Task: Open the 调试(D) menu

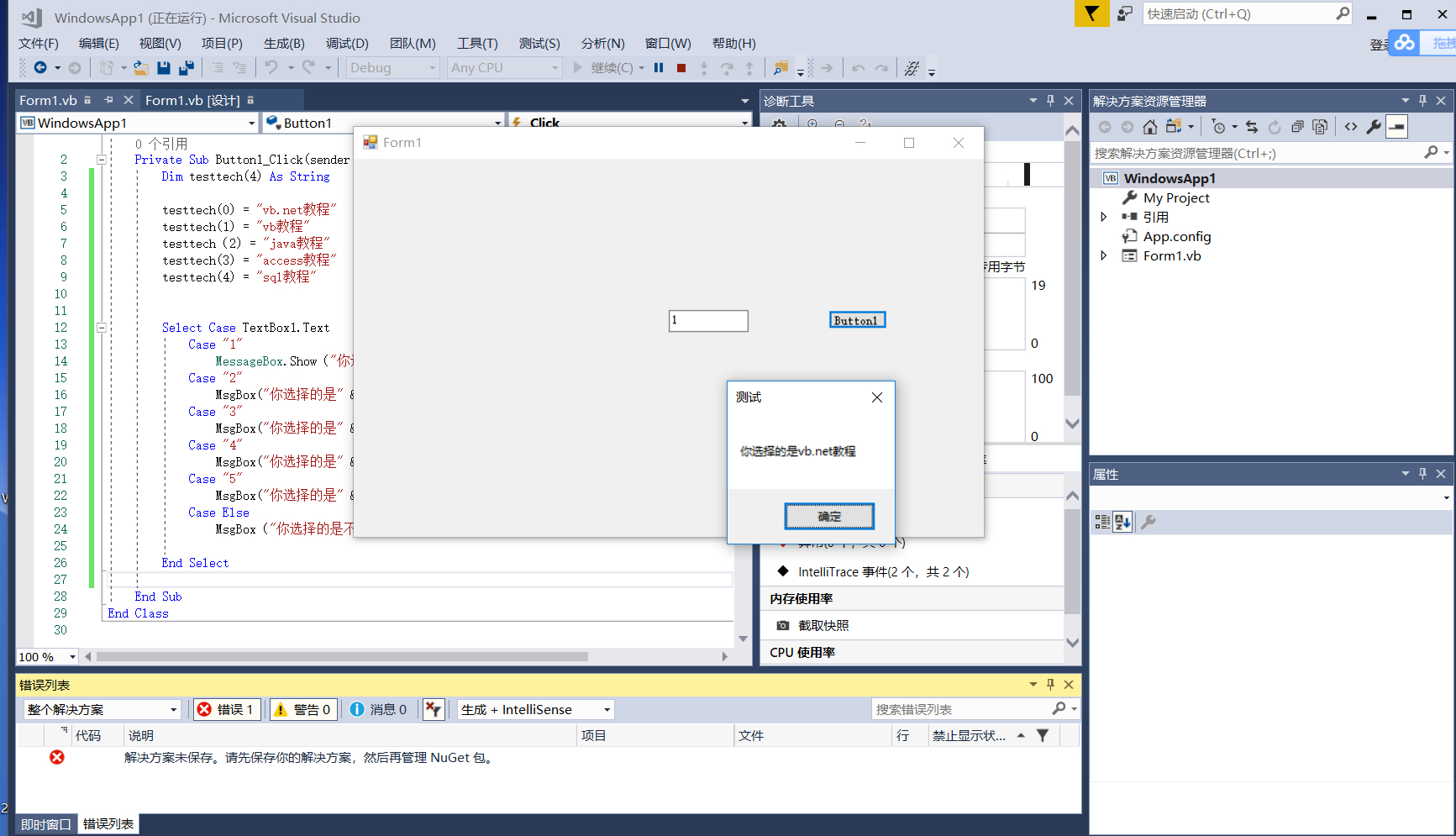Action: tap(347, 43)
